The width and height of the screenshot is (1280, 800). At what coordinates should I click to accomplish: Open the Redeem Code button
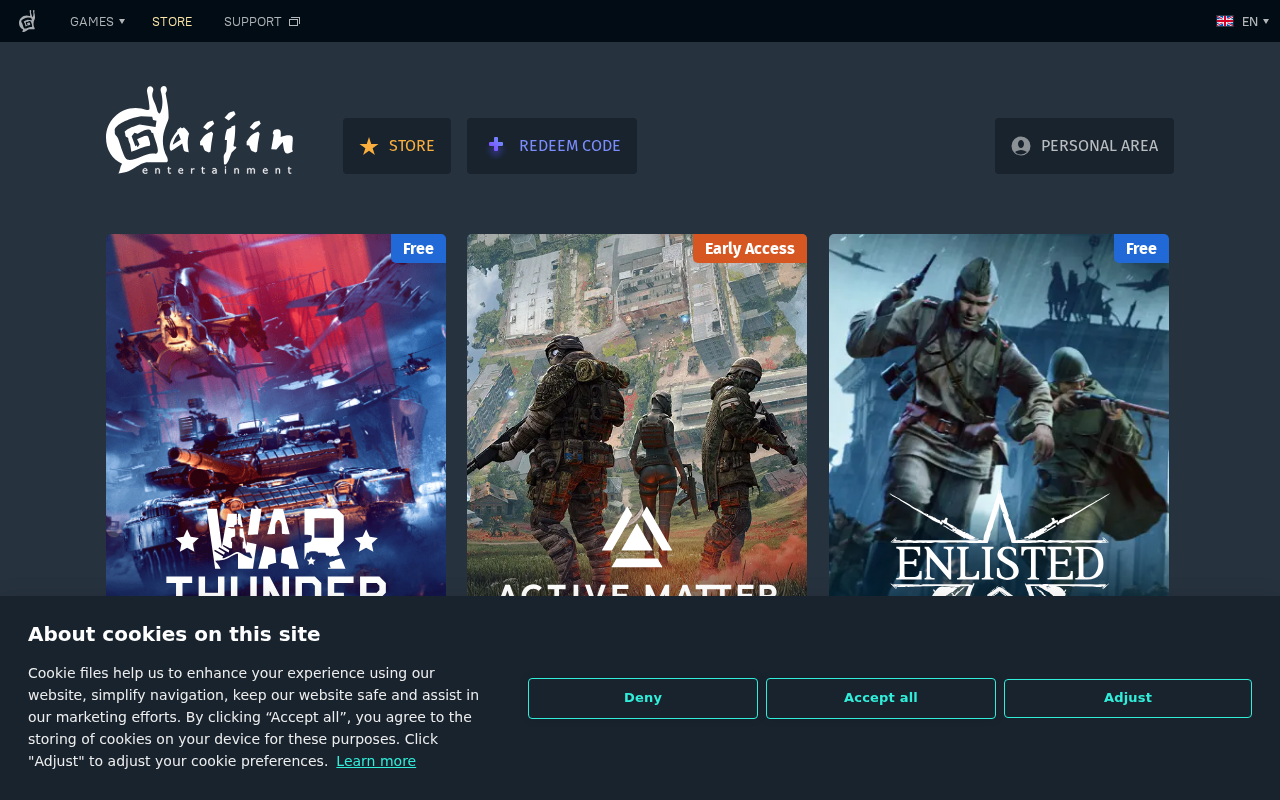552,146
